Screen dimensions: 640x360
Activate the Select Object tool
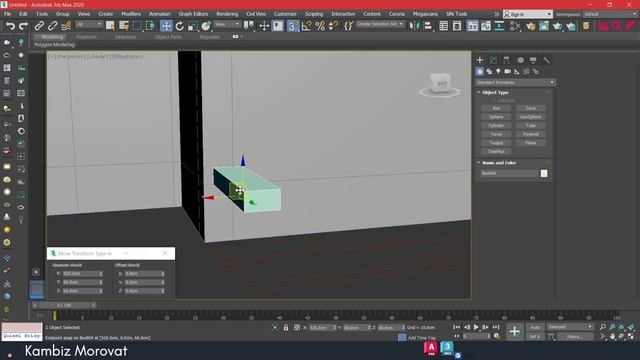pos(110,26)
